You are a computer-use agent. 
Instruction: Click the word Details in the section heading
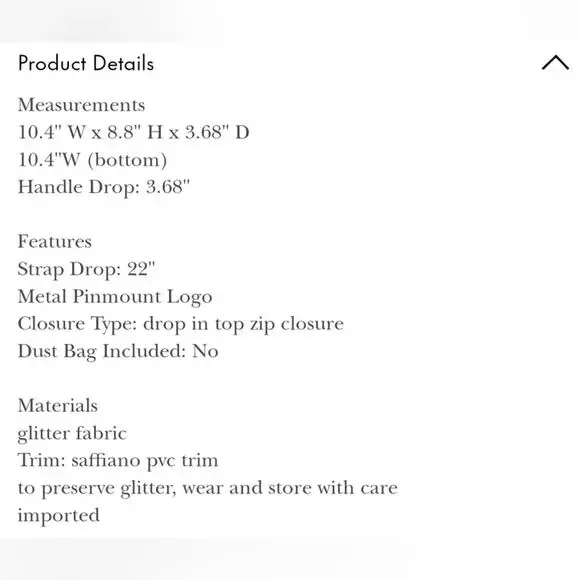[x=124, y=63]
